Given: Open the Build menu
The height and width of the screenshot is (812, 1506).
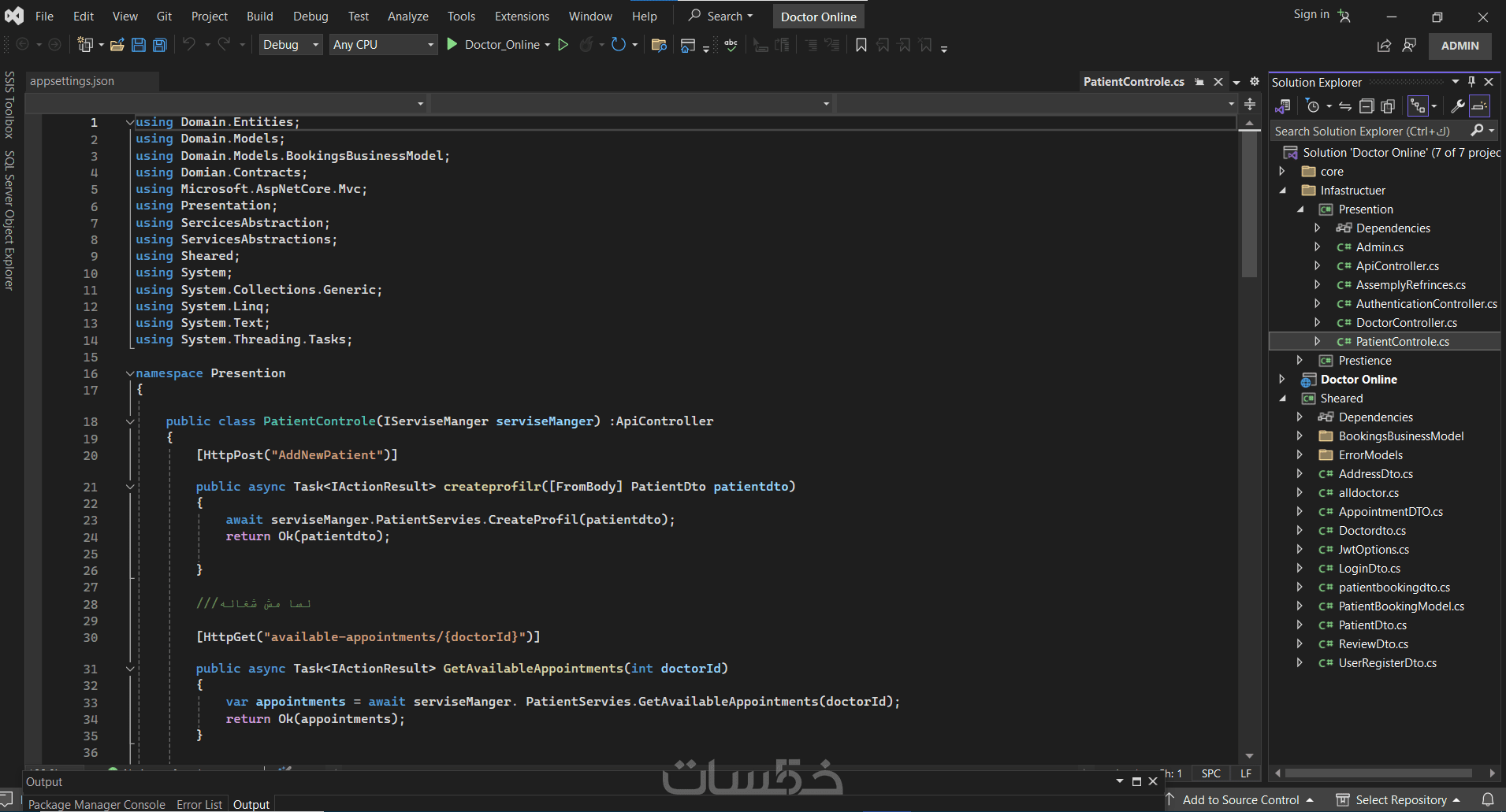Looking at the screenshot, I should pos(259,17).
